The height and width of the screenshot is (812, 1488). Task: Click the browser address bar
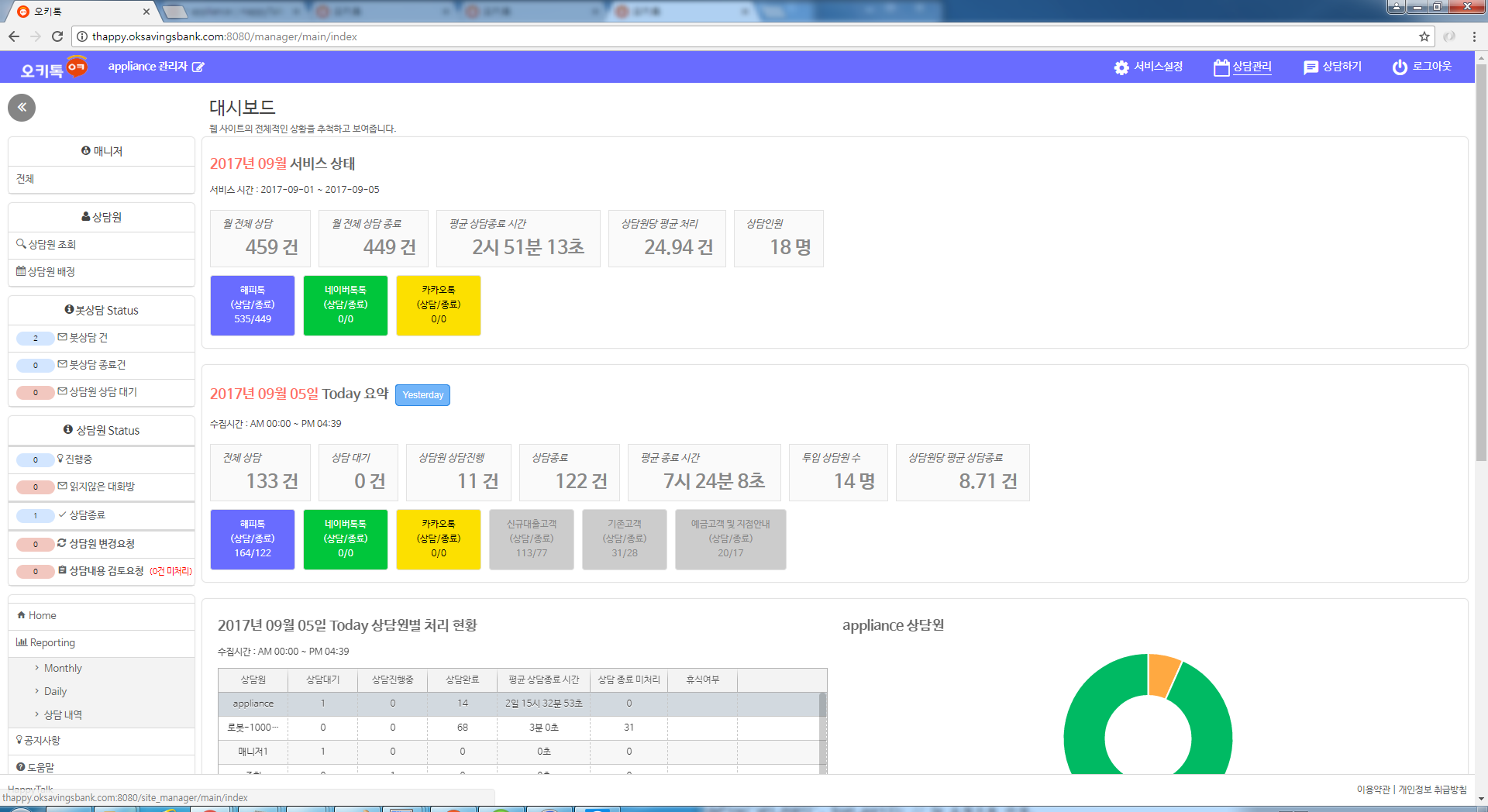point(697,36)
